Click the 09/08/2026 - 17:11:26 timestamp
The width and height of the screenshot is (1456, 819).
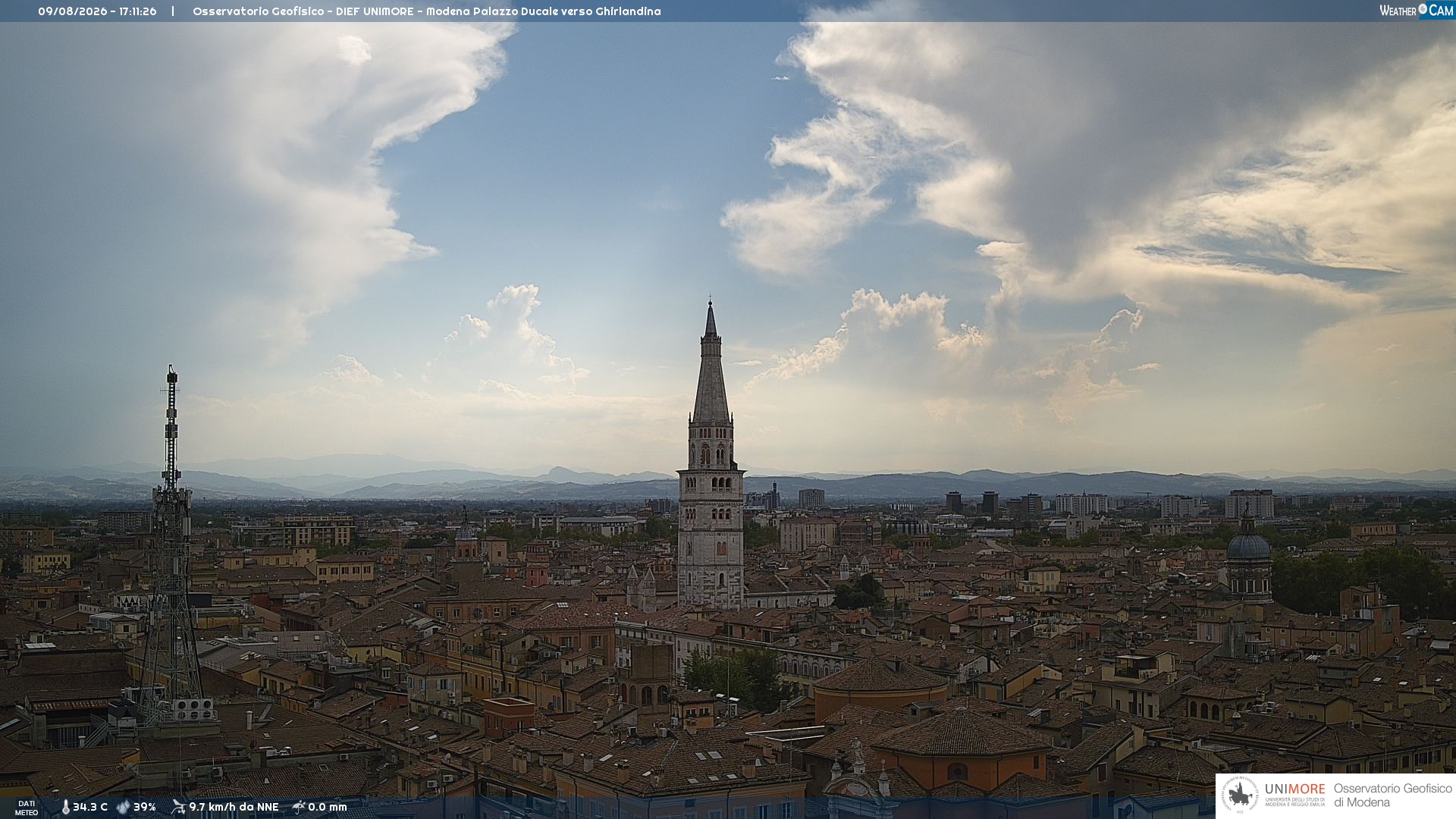click(x=97, y=11)
